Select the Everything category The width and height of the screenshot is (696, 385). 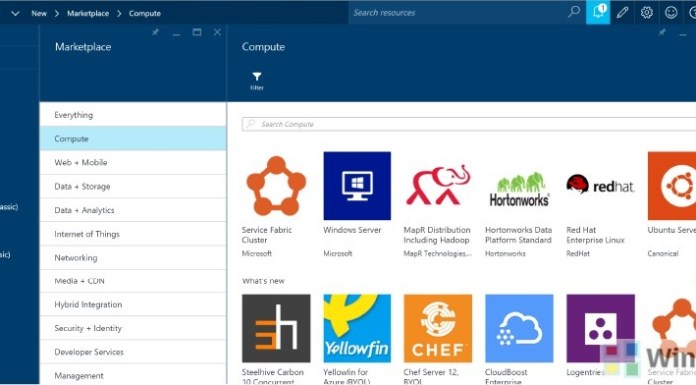133,115
